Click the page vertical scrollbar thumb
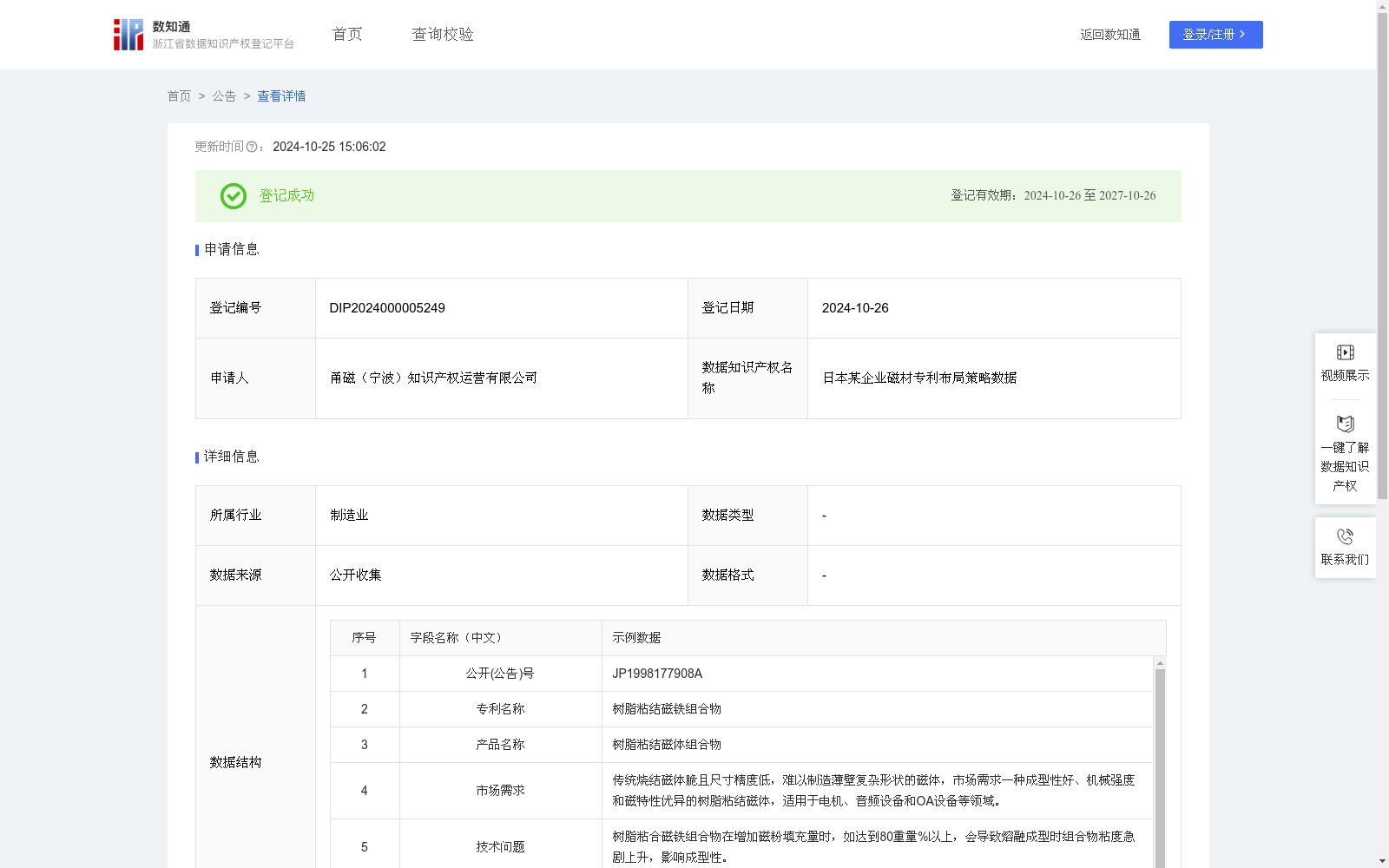The height and width of the screenshot is (868, 1389). [x=1382, y=256]
